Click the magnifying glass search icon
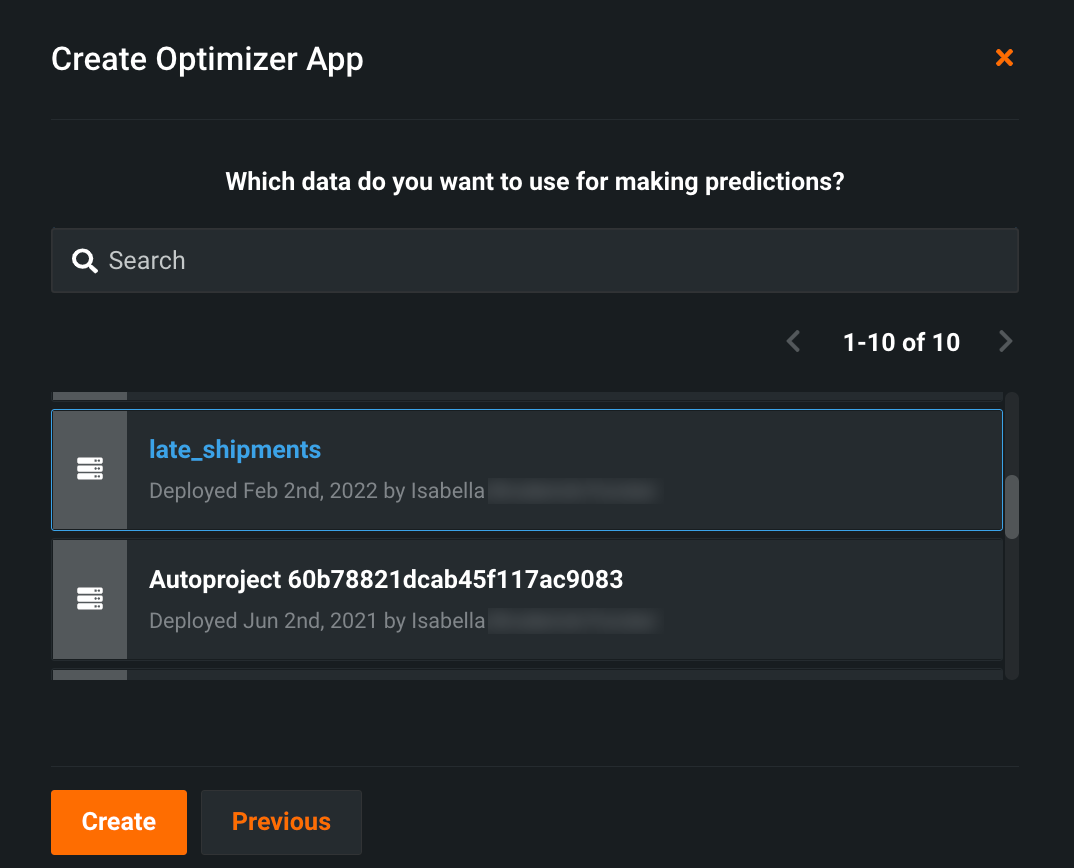Viewport: 1074px width, 868px height. pos(85,261)
